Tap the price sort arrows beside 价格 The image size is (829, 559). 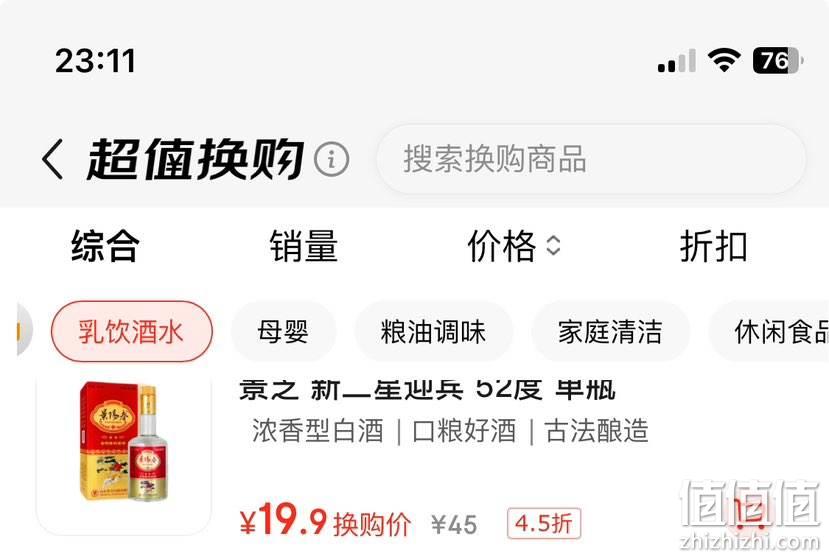[x=553, y=246]
